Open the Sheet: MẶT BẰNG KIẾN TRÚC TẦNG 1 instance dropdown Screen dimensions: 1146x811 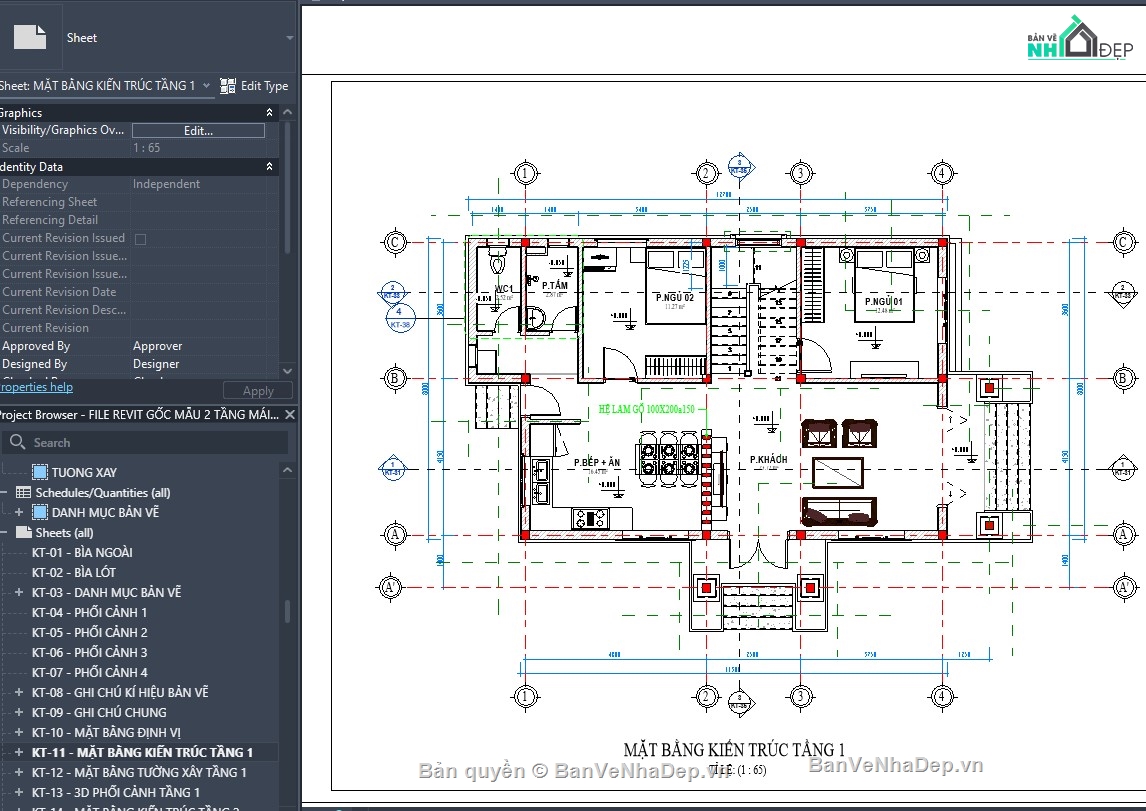point(206,85)
